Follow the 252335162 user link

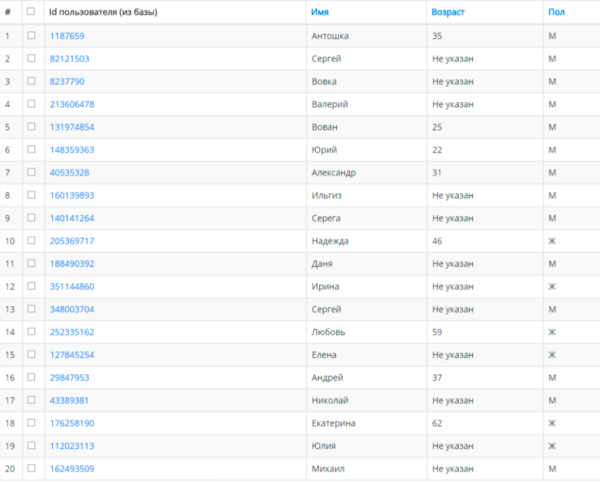click(72, 332)
